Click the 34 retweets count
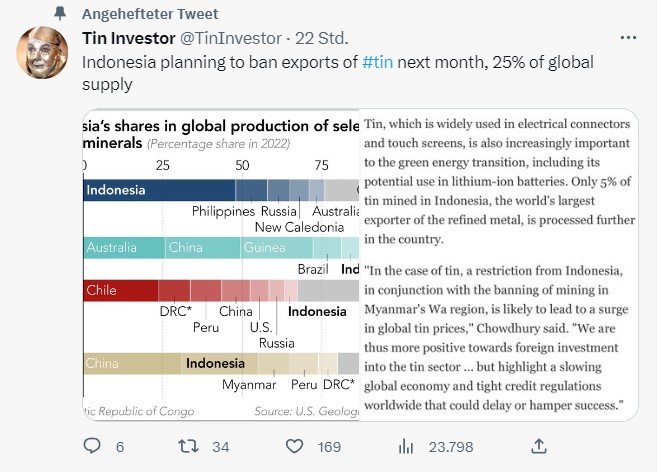Screen dimensions: 662x472 point(221,446)
